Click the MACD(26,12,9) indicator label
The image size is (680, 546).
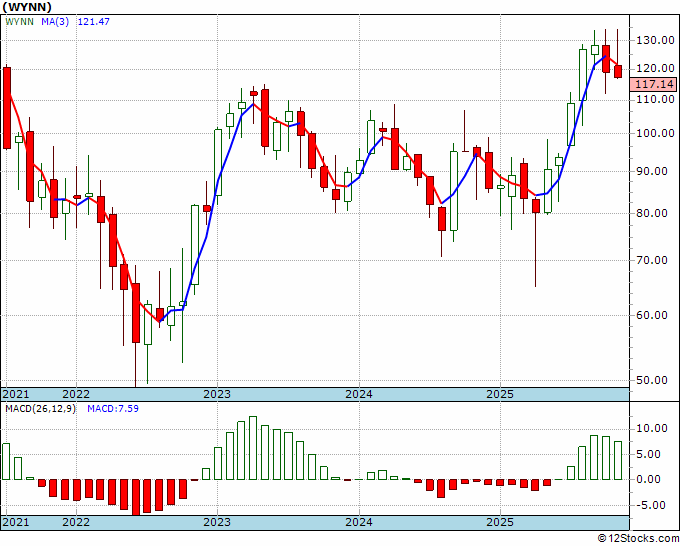click(x=40, y=409)
